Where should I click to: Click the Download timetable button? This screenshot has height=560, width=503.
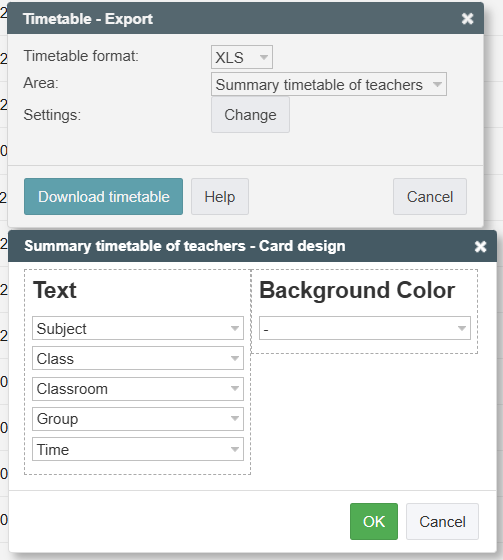[104, 196]
